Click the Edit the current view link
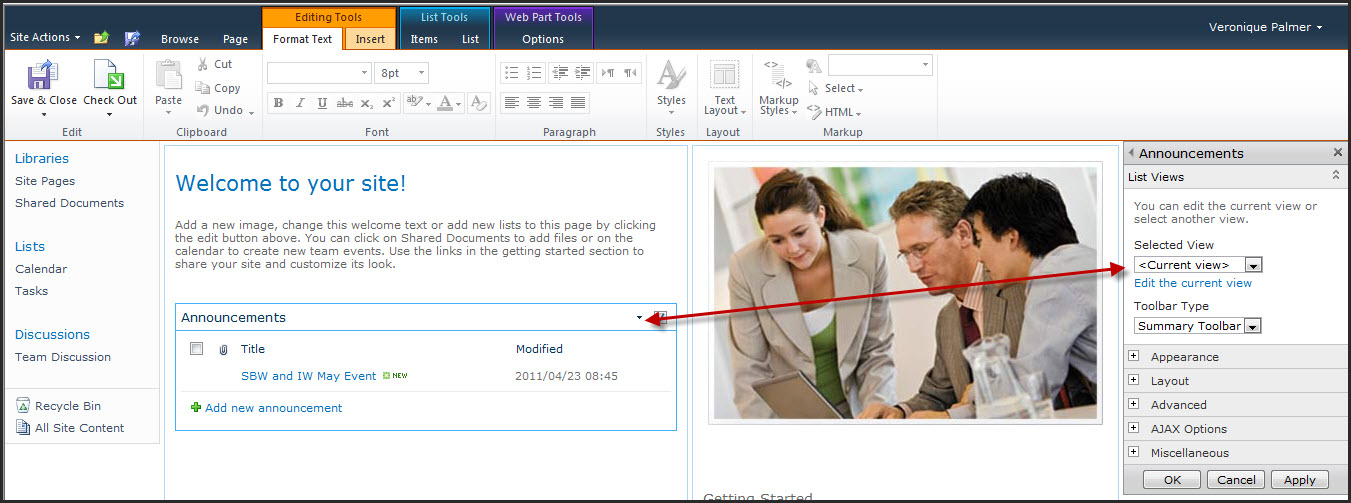 (x=1192, y=283)
